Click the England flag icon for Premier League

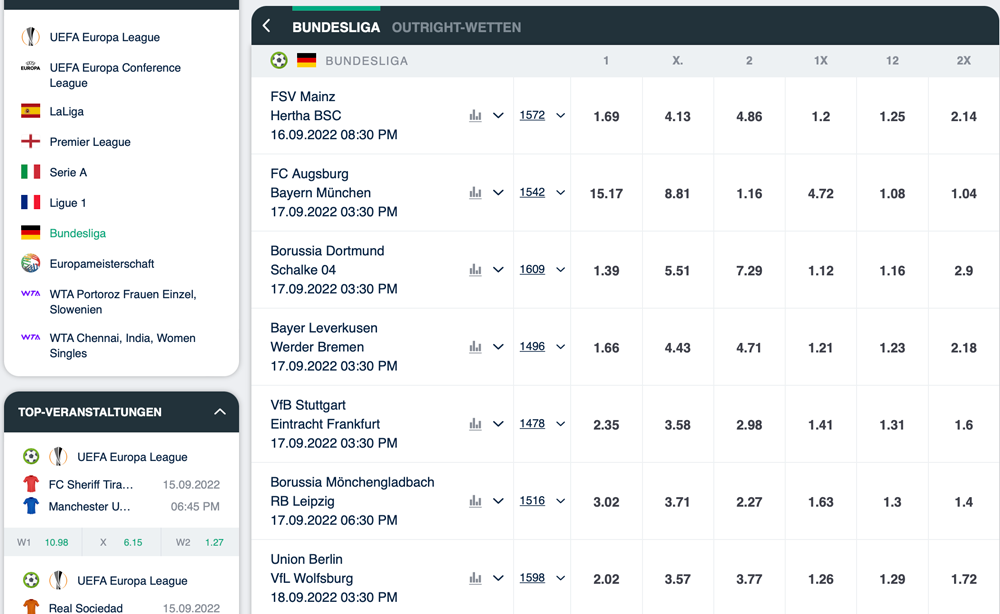click(x=31, y=142)
